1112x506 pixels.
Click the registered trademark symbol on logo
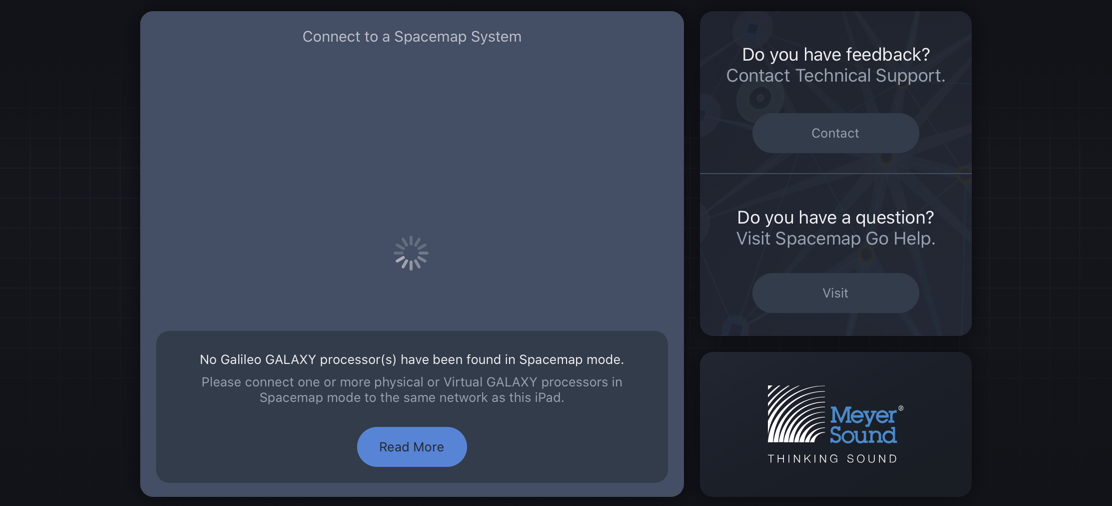[x=901, y=409]
